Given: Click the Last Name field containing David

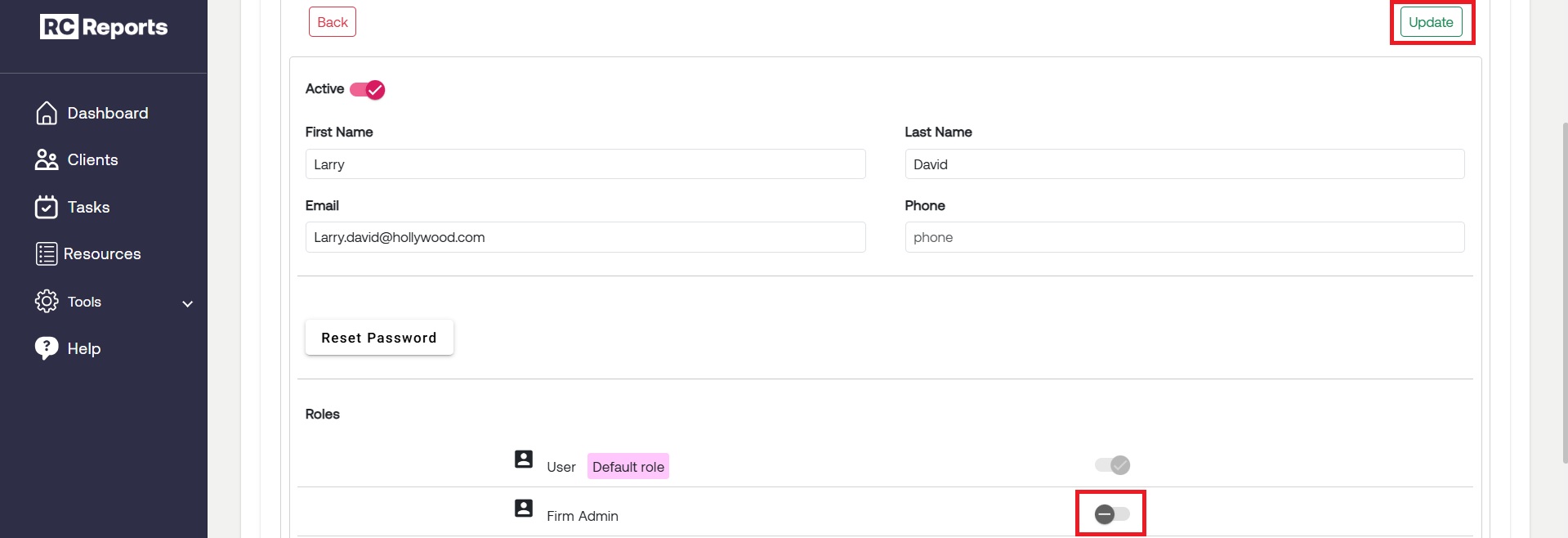Looking at the screenshot, I should (1184, 164).
